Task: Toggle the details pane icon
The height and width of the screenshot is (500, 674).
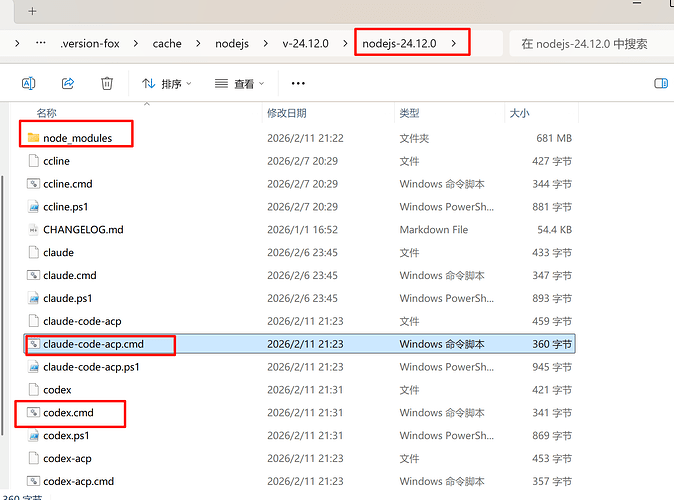Action: [661, 83]
